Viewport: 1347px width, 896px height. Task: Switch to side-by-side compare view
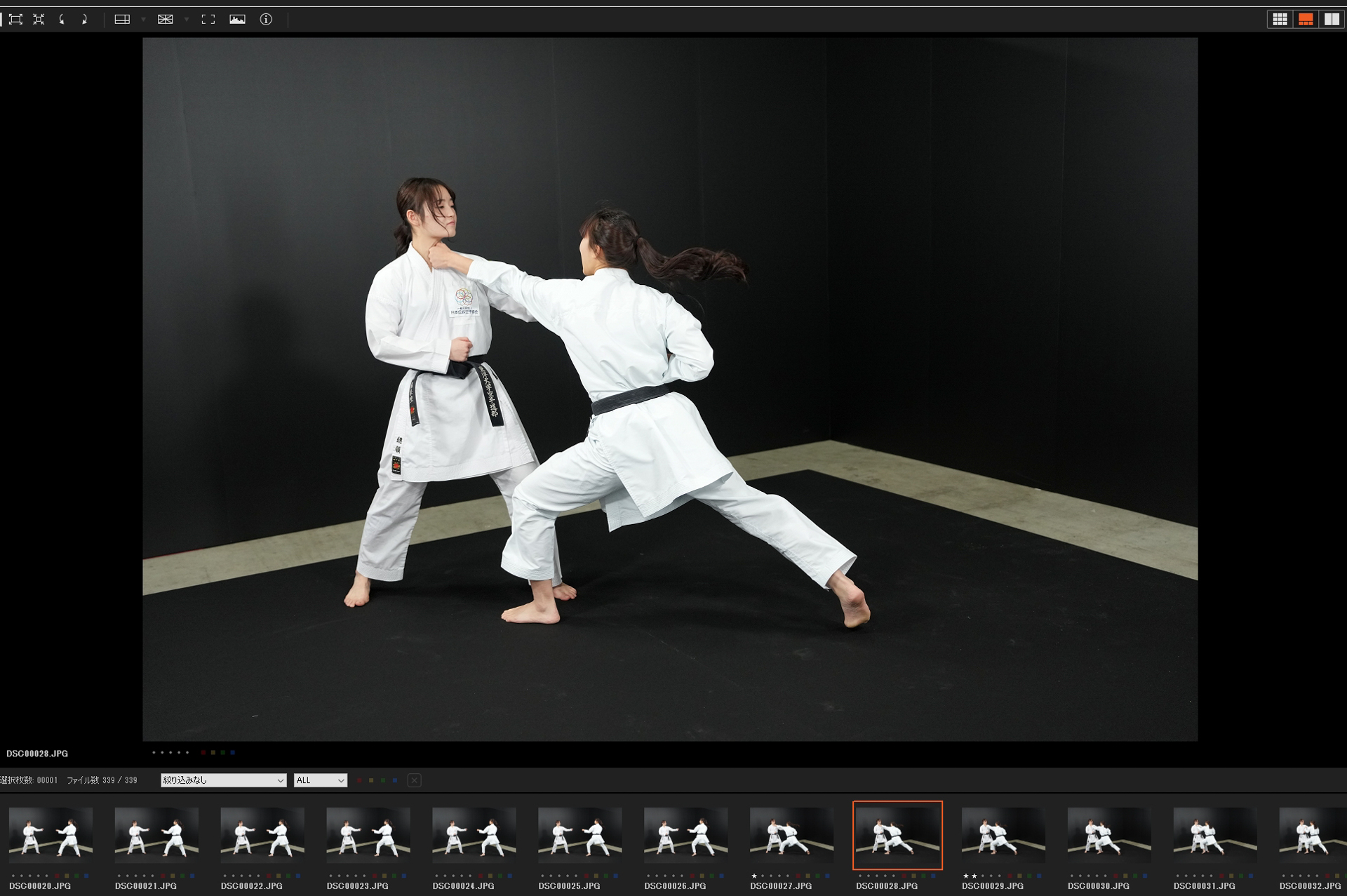click(1332, 20)
